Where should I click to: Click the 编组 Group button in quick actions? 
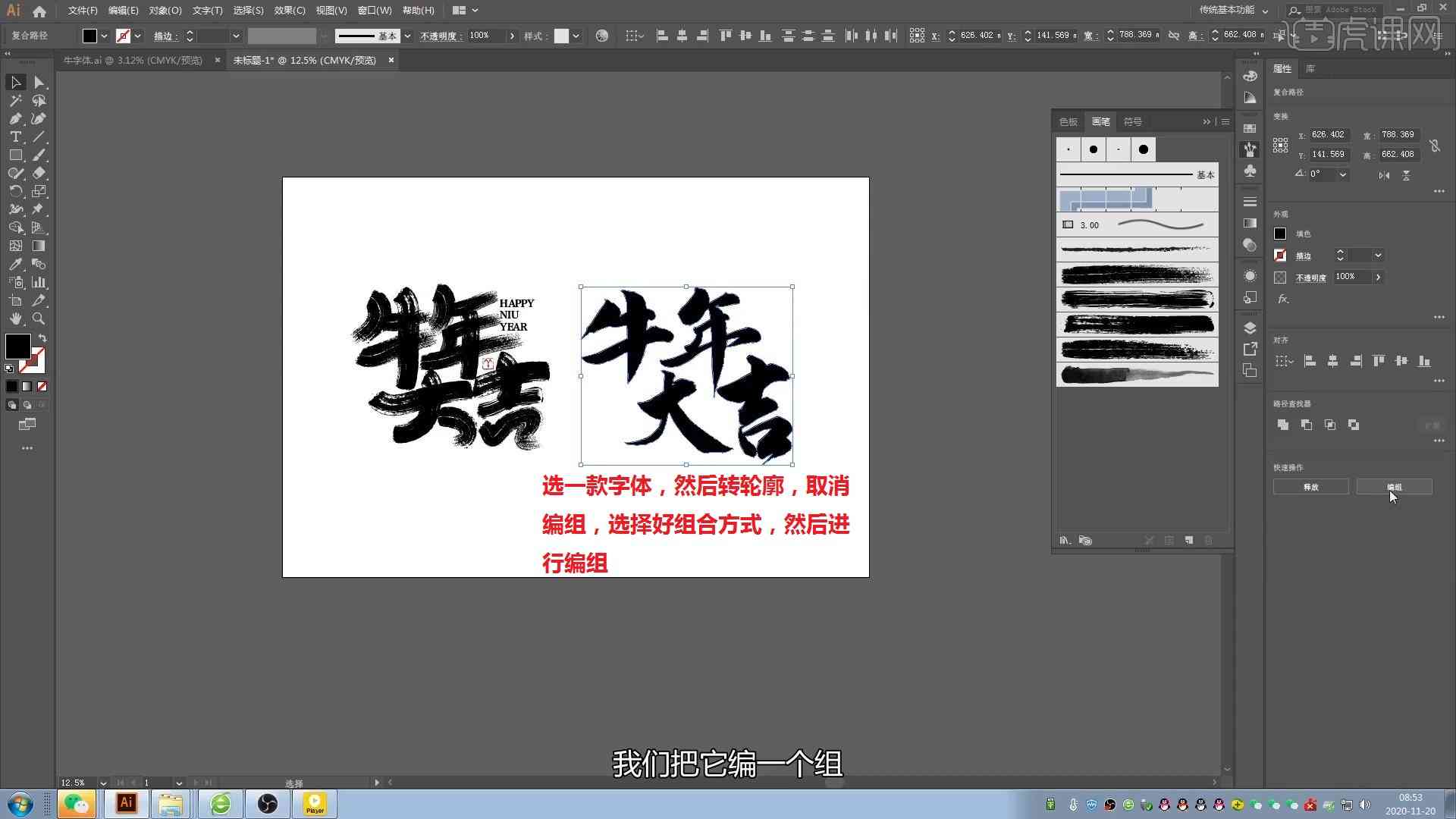[1393, 487]
